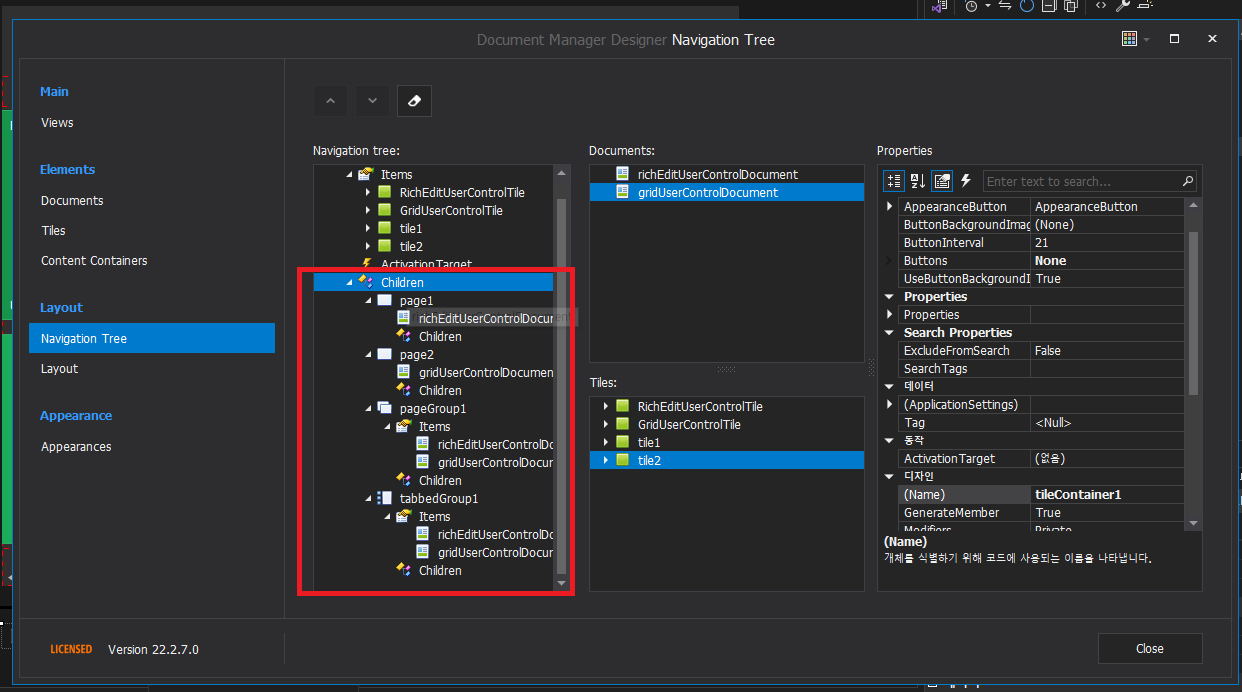This screenshot has width=1242, height=692.
Task: Click the clock icon in background Visual Studio toolbar
Action: tap(970, 6)
